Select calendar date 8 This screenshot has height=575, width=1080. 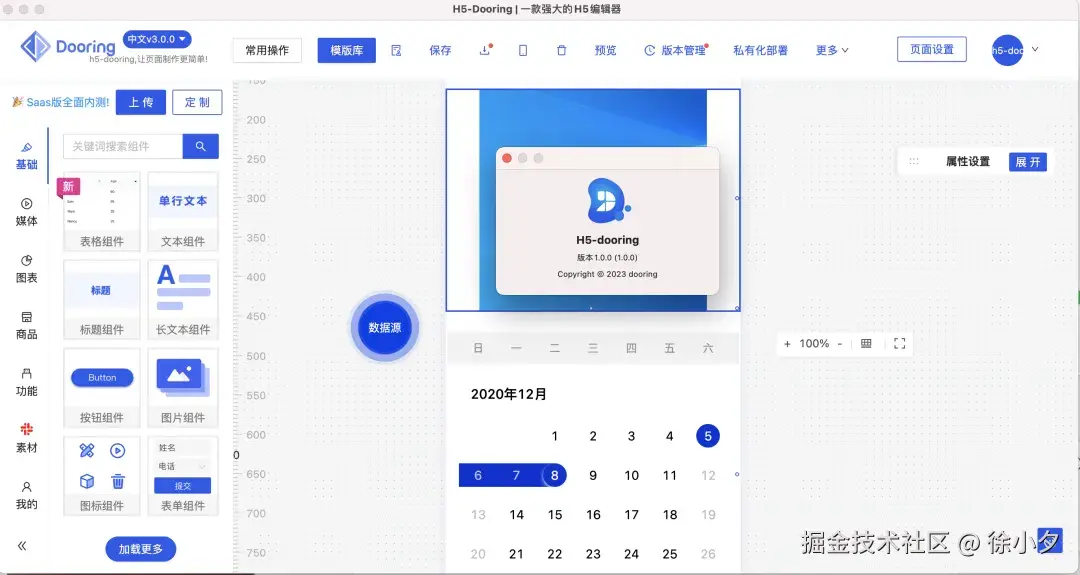click(554, 475)
